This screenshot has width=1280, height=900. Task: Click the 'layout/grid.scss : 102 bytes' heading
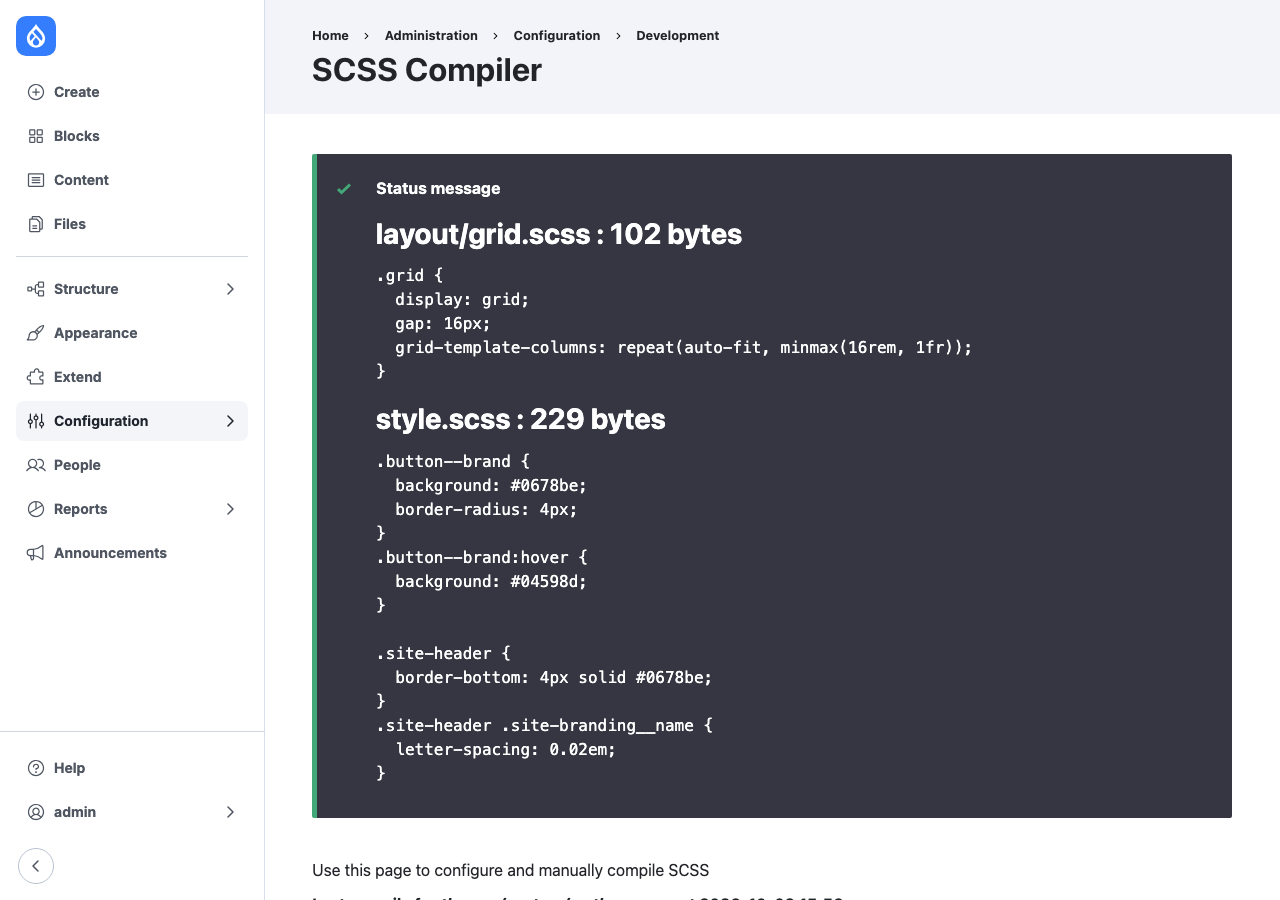(x=559, y=234)
